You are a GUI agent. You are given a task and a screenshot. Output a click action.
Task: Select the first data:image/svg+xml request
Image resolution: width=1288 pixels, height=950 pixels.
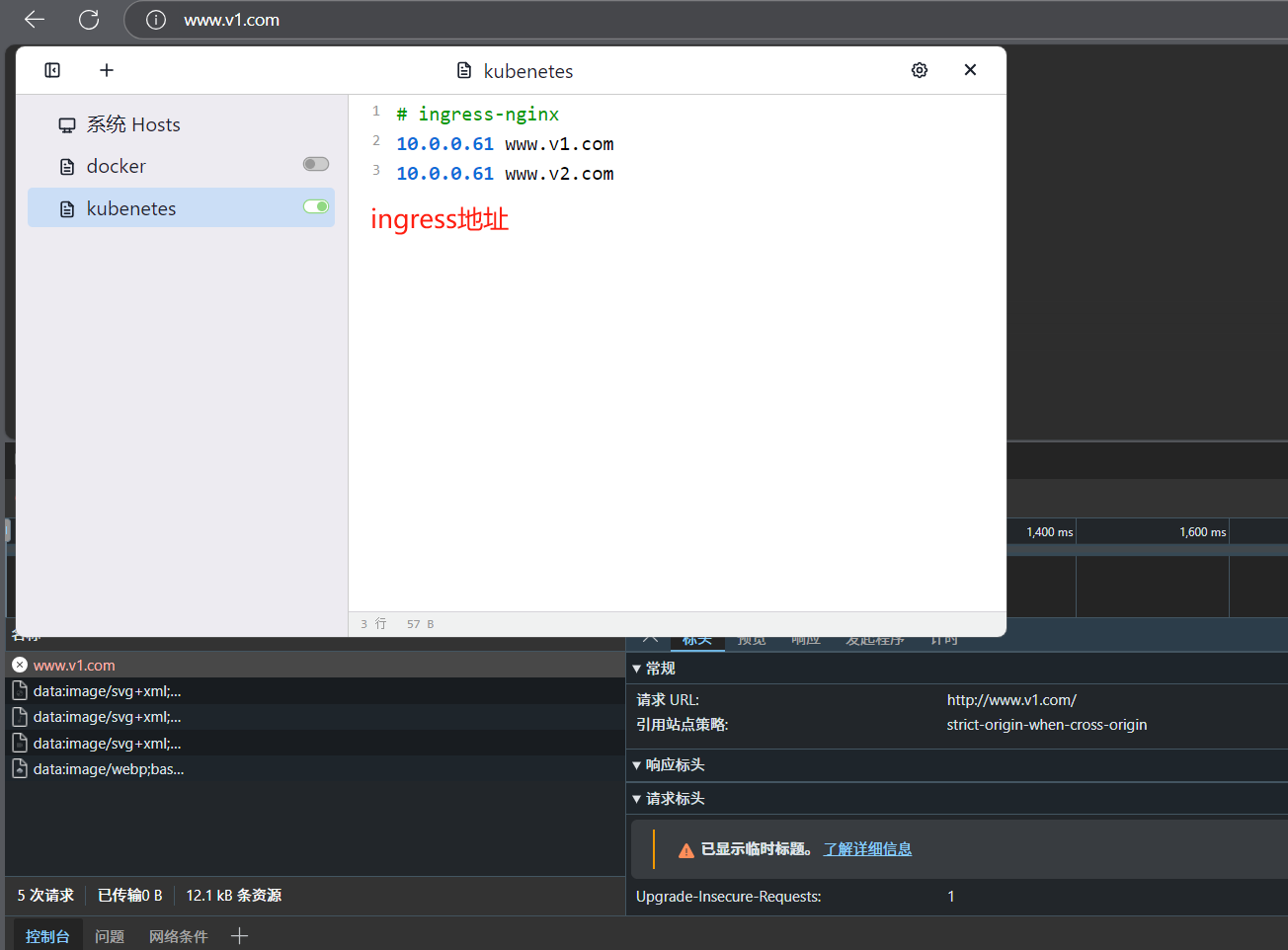click(314, 691)
